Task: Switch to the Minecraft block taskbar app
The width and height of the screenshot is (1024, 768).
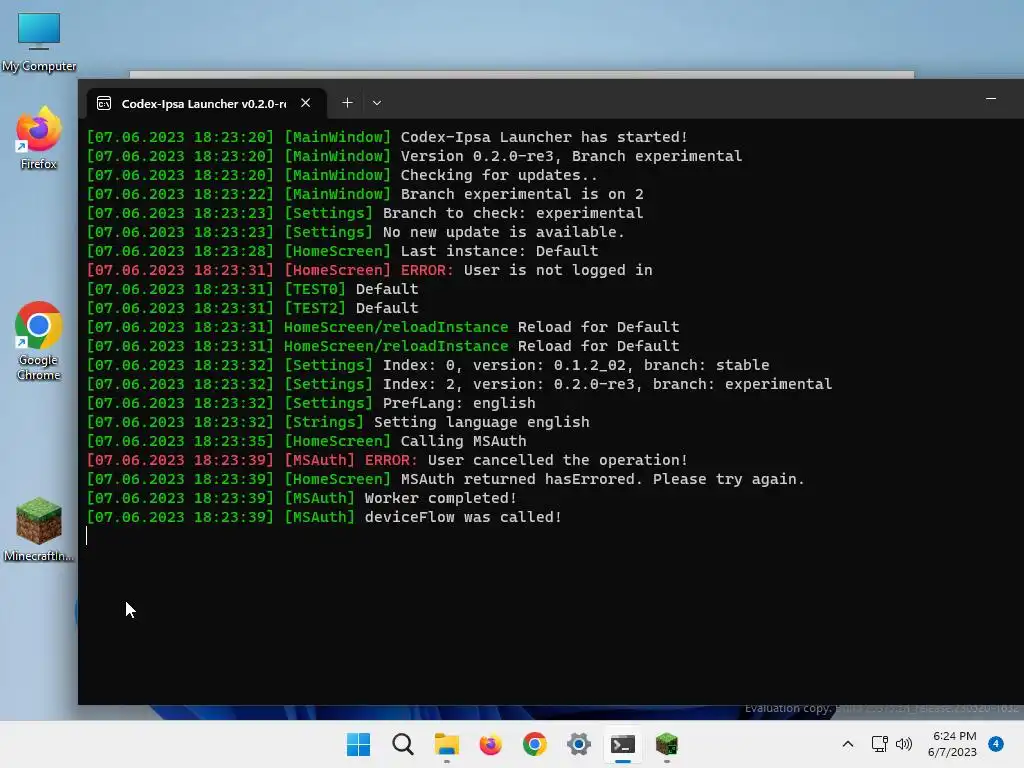Action: tap(667, 744)
